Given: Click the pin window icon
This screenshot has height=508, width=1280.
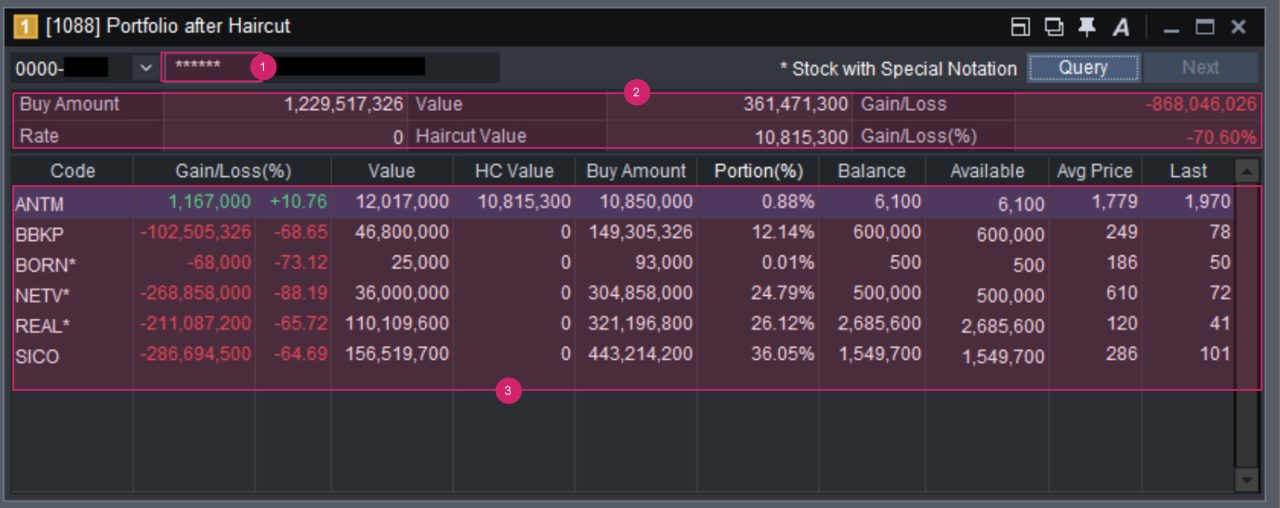Looking at the screenshot, I should point(1087,27).
